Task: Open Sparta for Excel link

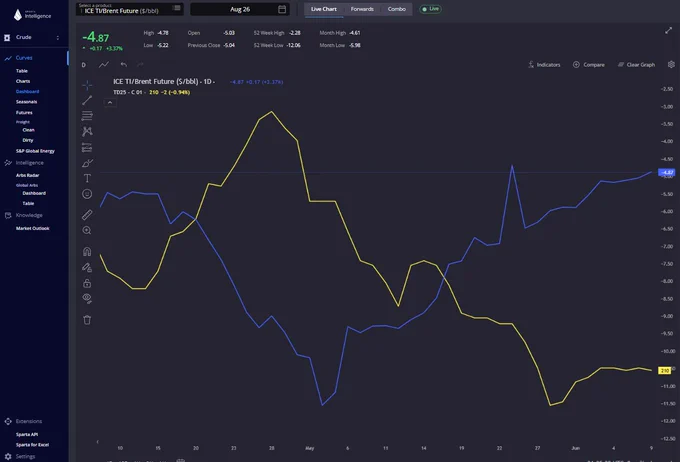Action: click(x=32, y=445)
